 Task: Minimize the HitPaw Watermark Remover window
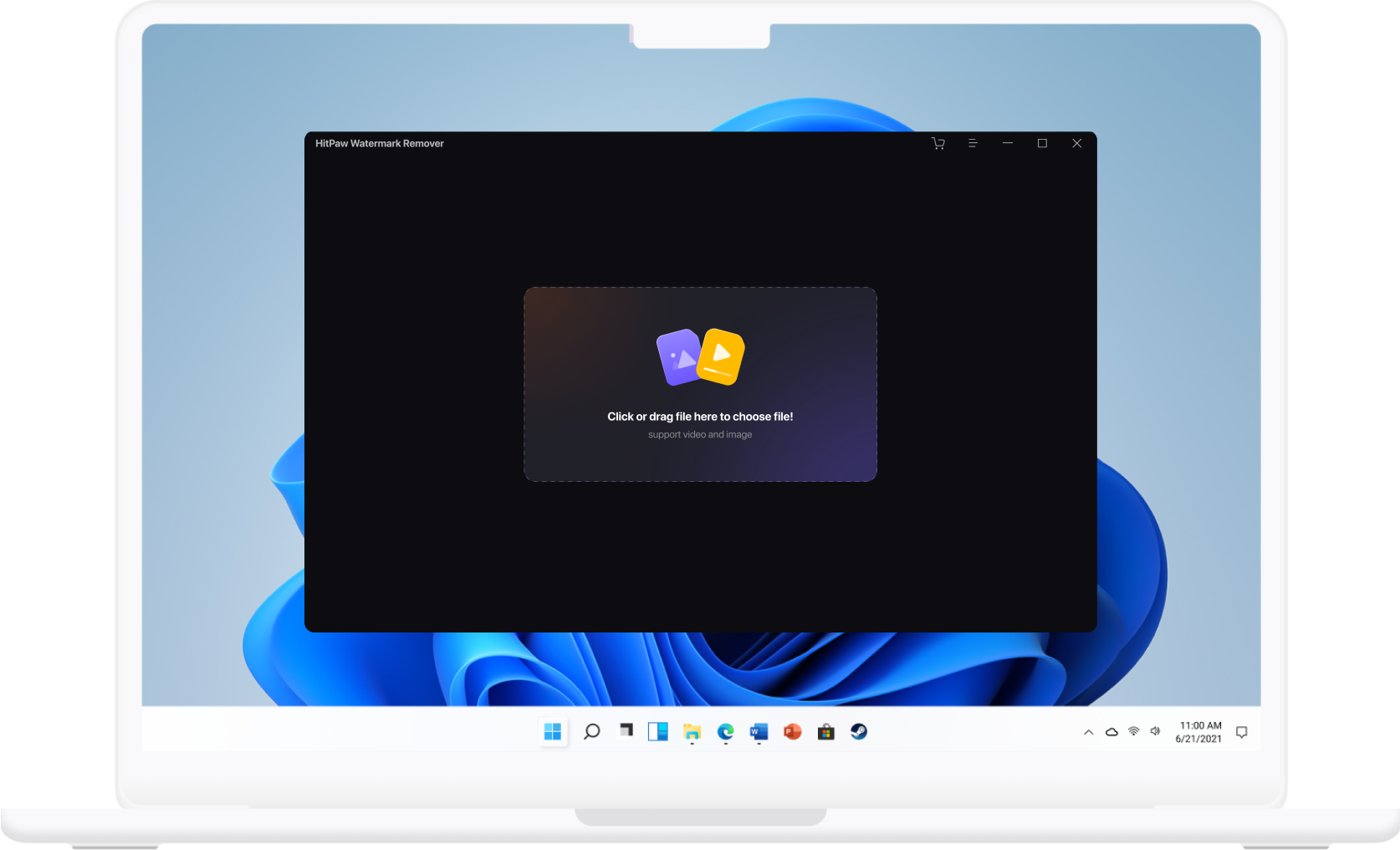click(1008, 143)
